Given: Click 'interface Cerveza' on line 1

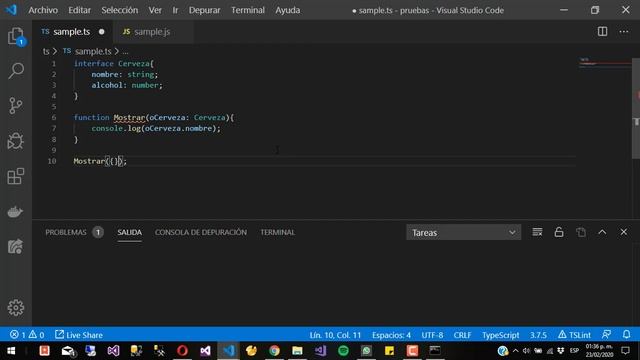Looking at the screenshot, I should click(x=111, y=64).
